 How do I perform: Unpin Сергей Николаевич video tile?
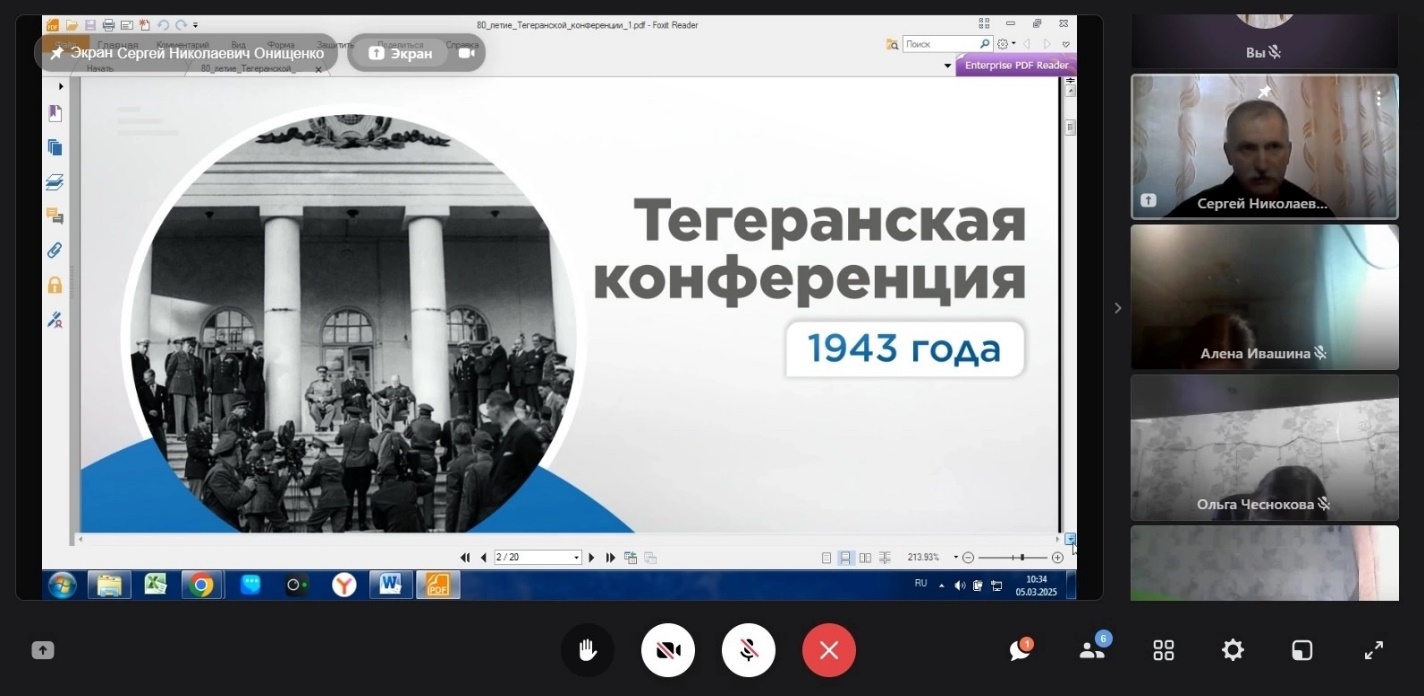(1264, 92)
